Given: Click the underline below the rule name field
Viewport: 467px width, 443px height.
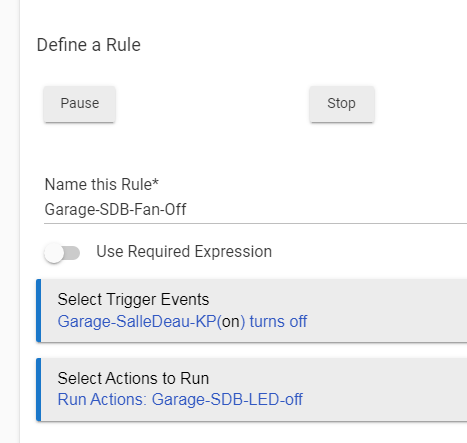Looking at the screenshot, I should pos(255,223).
